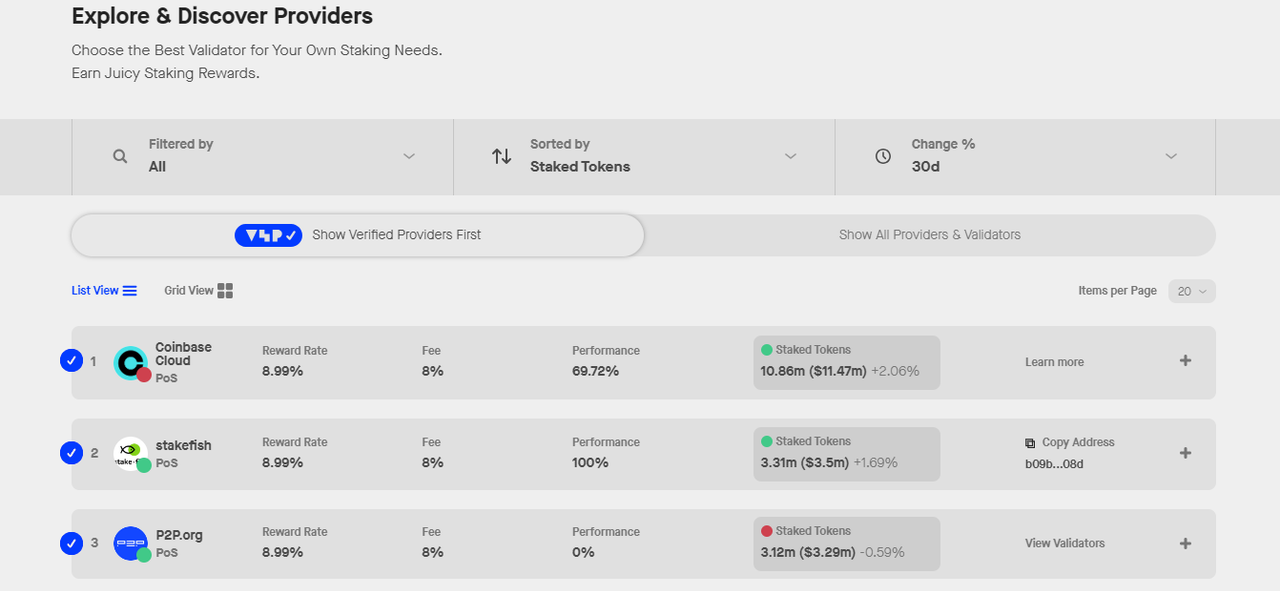Click Learn more for Coinbase Cloud

pos(1054,362)
